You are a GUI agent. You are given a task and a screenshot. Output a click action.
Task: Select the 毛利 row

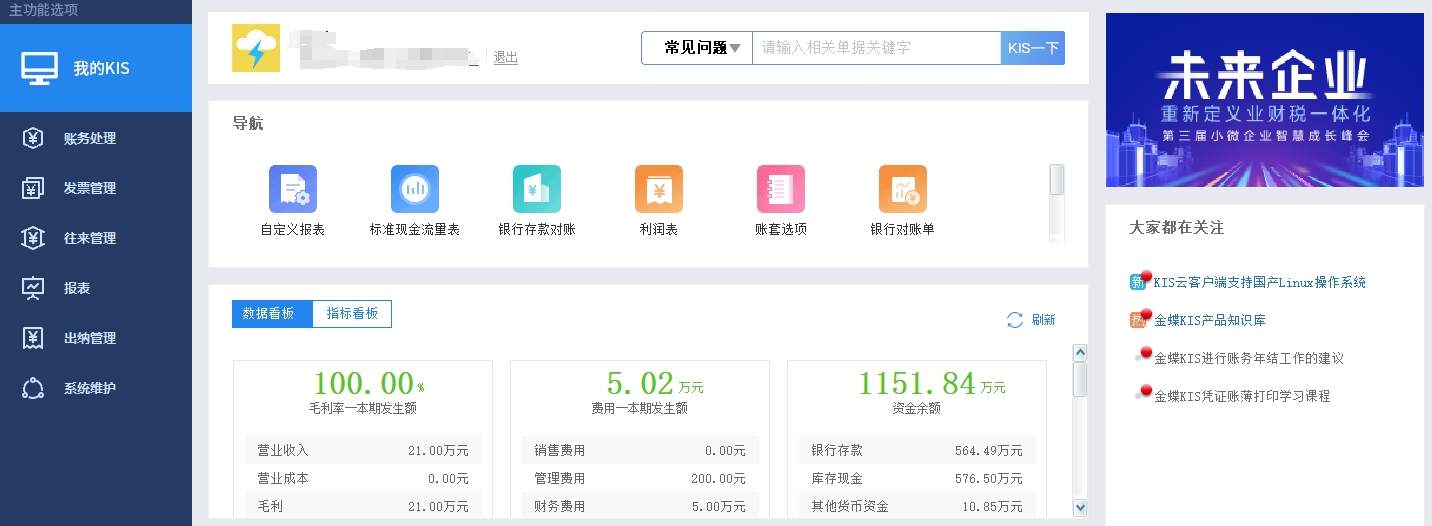click(363, 506)
